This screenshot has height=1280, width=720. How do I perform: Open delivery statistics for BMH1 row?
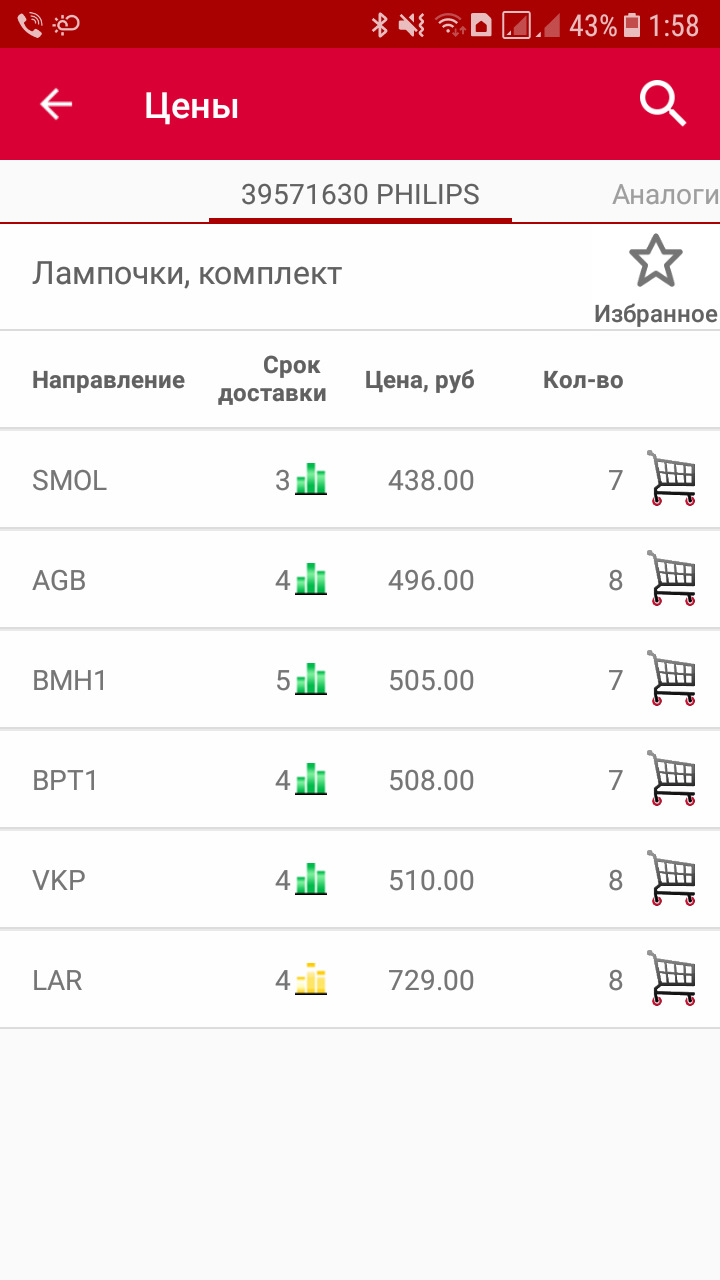tap(311, 680)
